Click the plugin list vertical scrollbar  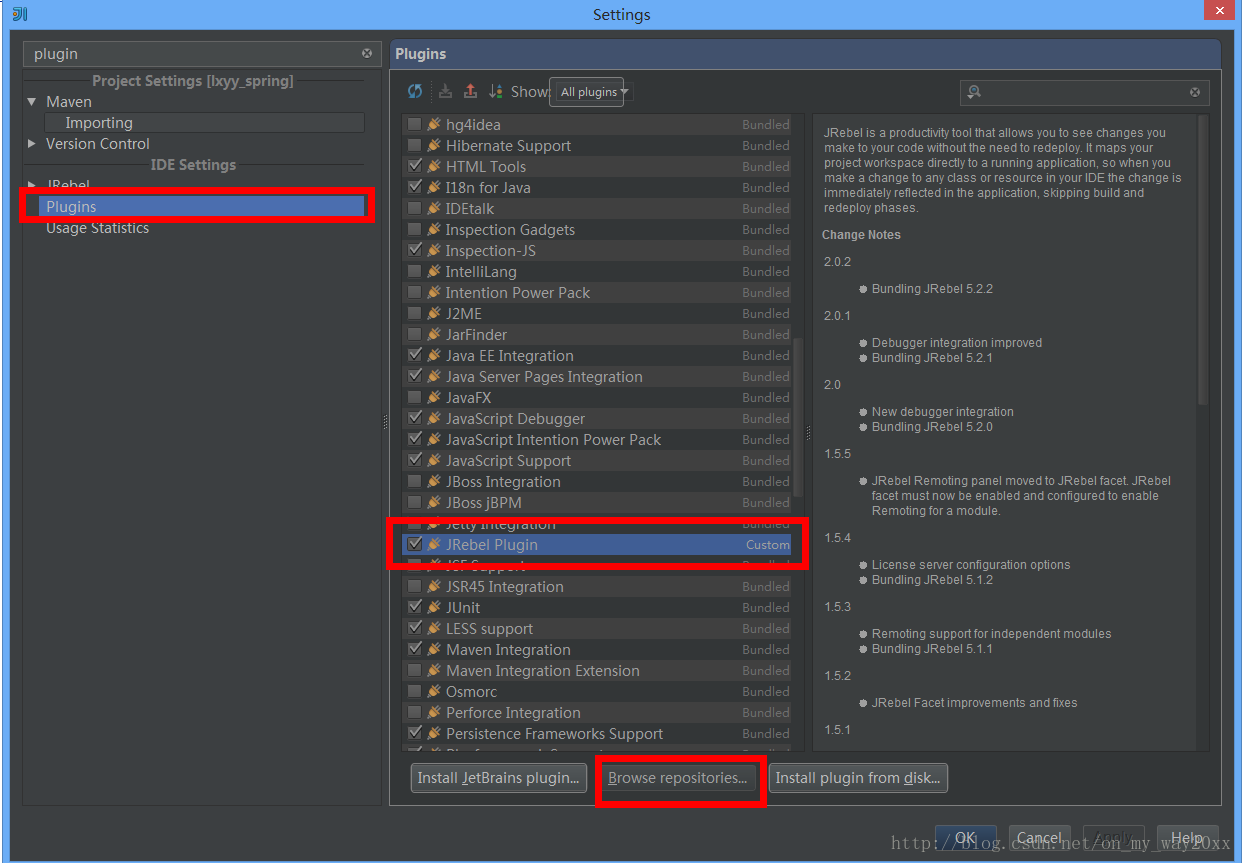point(797,418)
